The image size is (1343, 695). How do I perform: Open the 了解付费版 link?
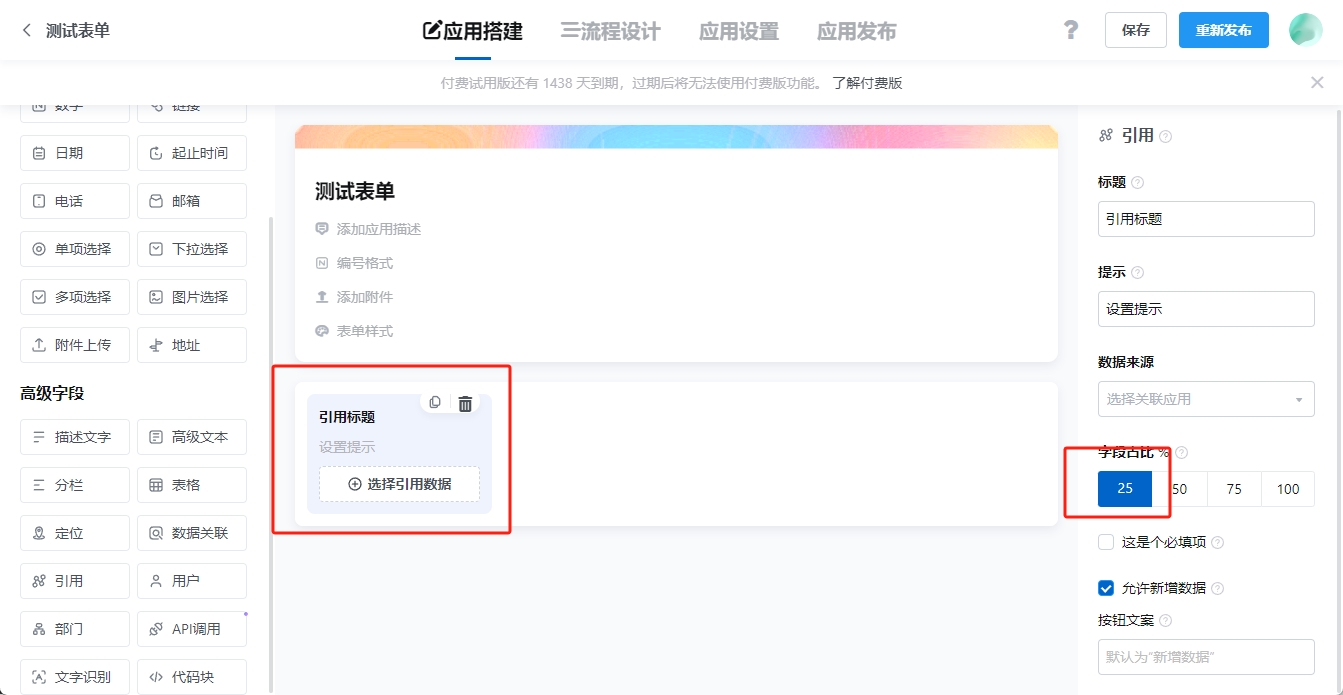(867, 83)
